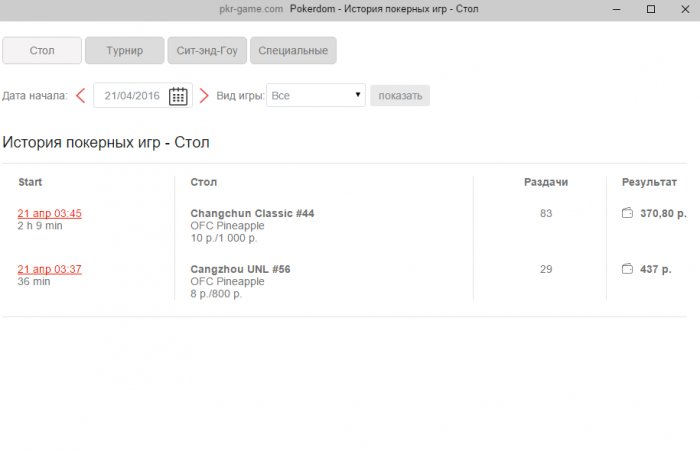Expand the Вид игры dropdown

[316, 95]
